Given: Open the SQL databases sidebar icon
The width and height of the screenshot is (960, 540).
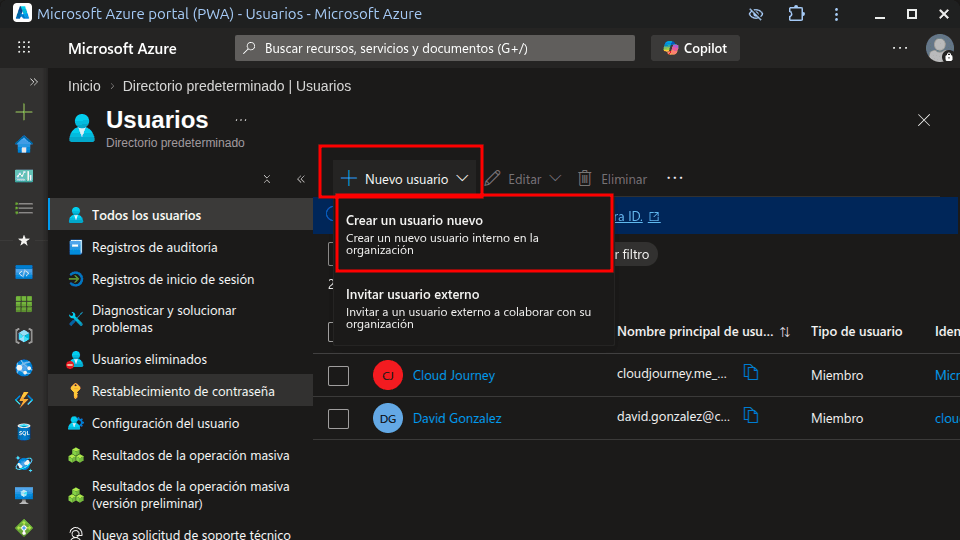Looking at the screenshot, I should tap(24, 432).
